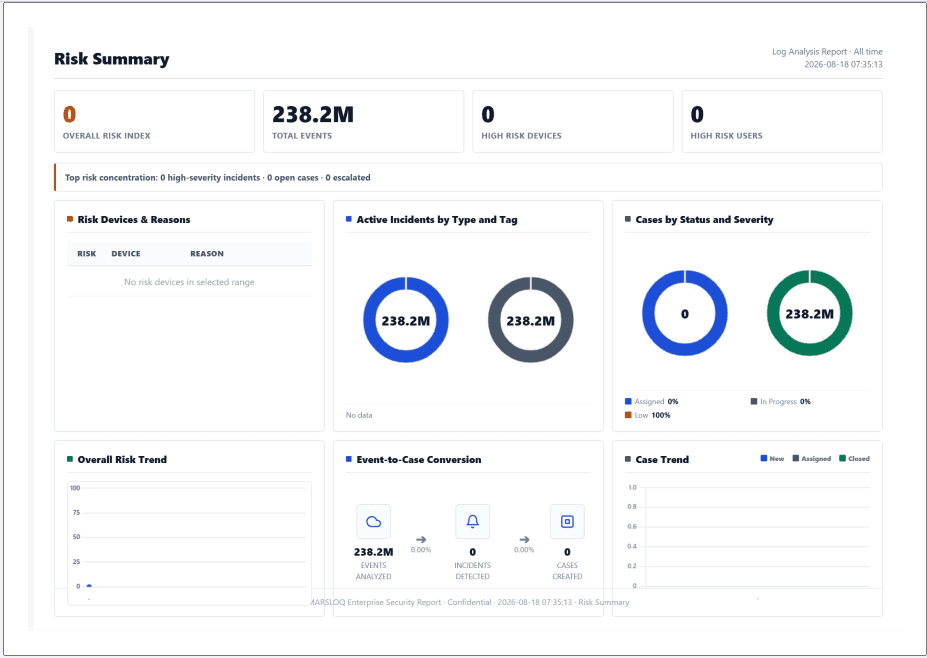Click the 1.0 axis label on Case Trend

(632, 487)
